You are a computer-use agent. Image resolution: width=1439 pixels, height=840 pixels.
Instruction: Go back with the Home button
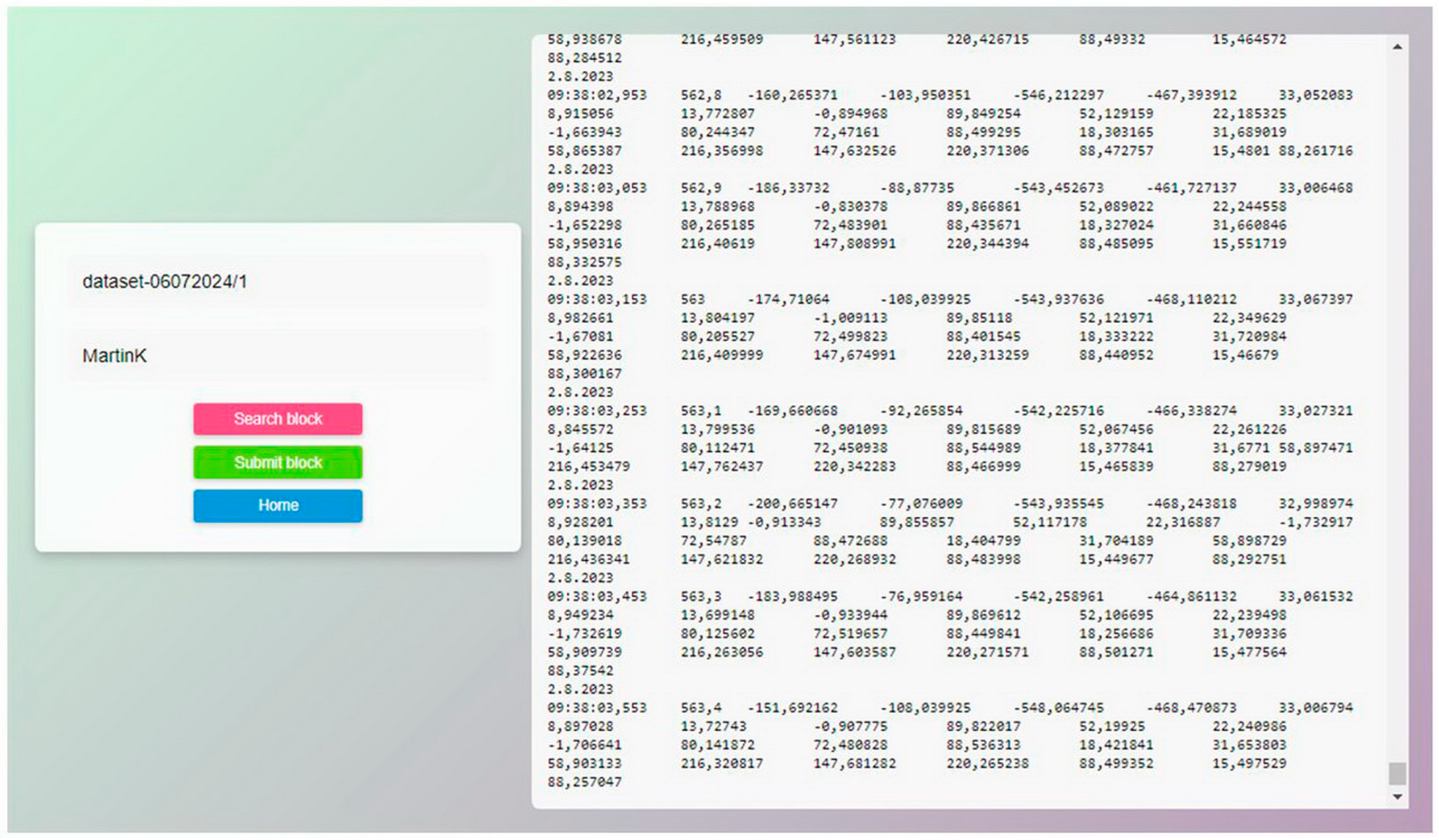click(277, 505)
